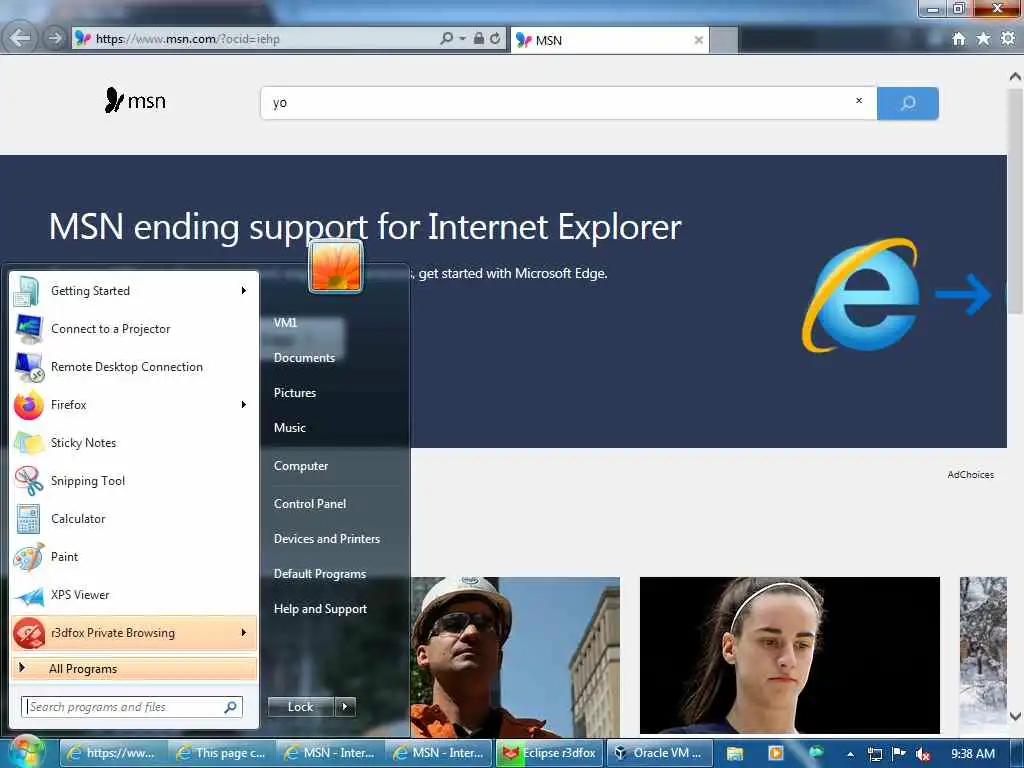
Task: Click the muted volume tray icon
Action: point(923,754)
